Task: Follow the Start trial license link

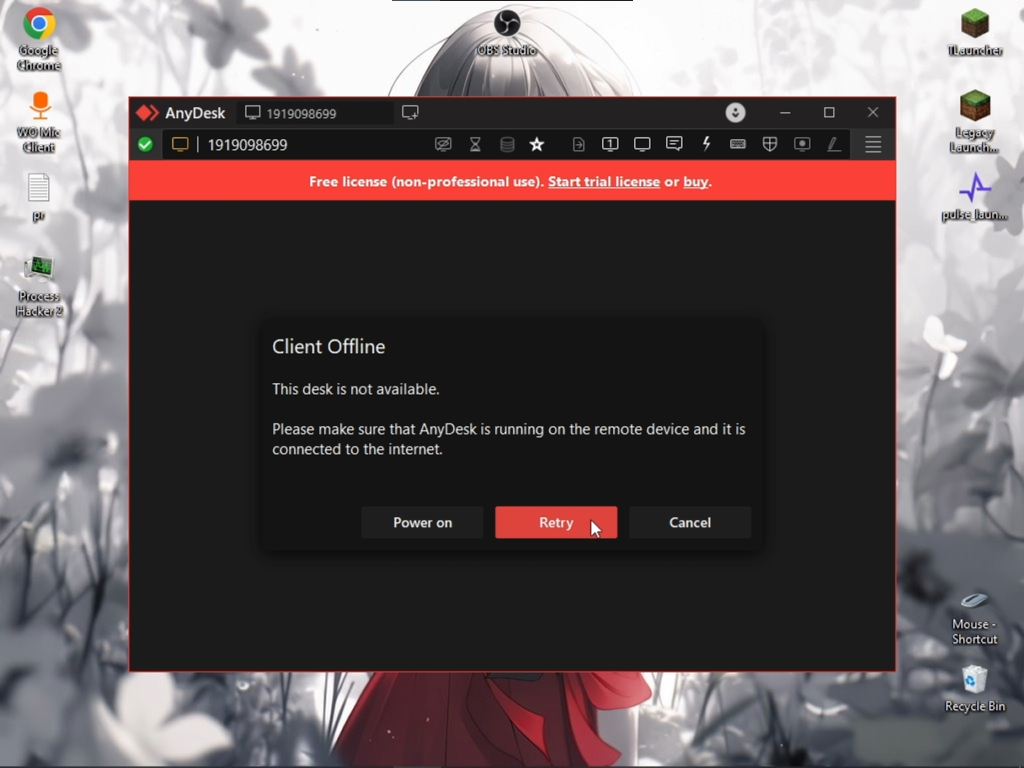Action: click(603, 182)
